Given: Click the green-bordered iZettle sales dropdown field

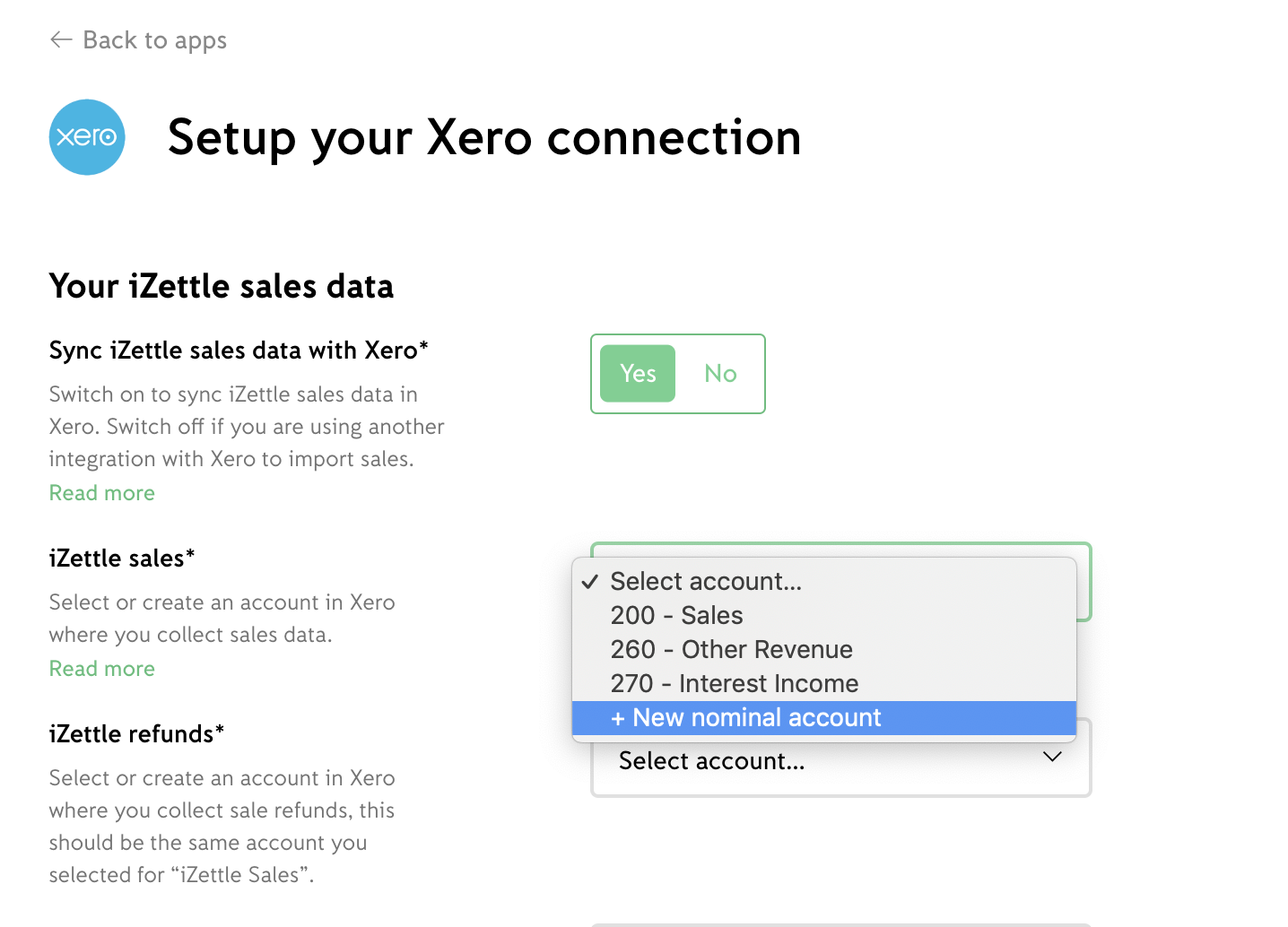Looking at the screenshot, I should pos(1083,583).
